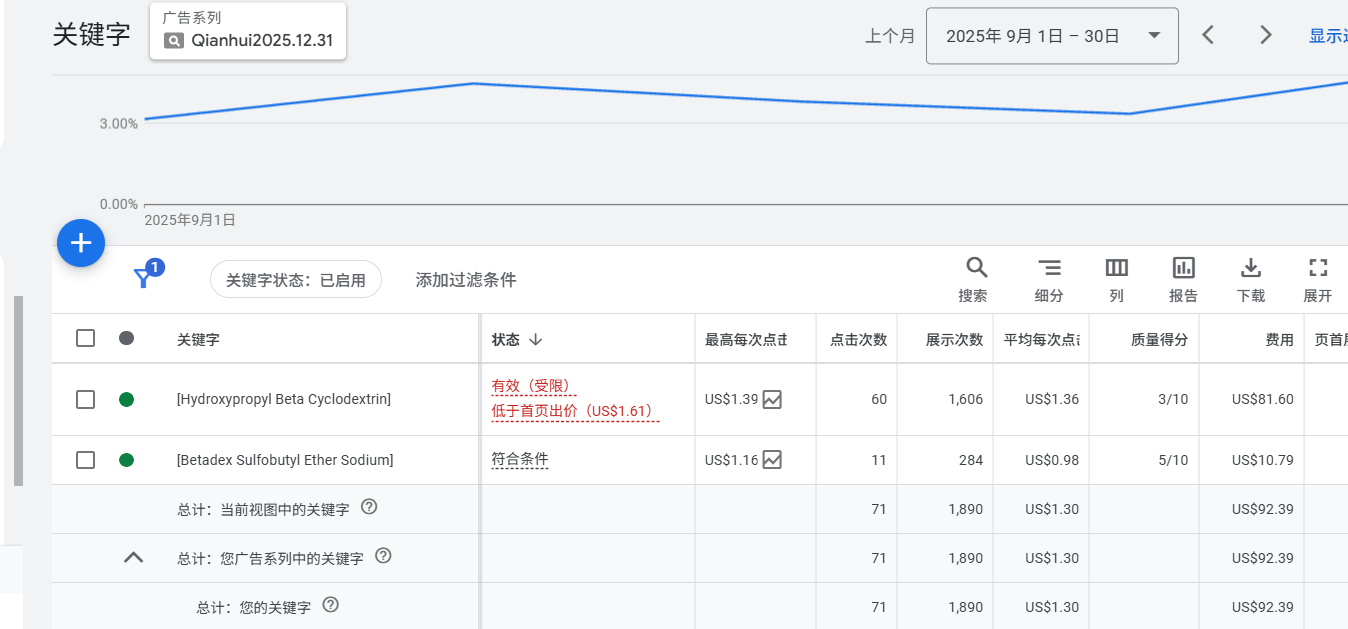
Task: Open the filter funnel icon
Action: (x=144, y=279)
